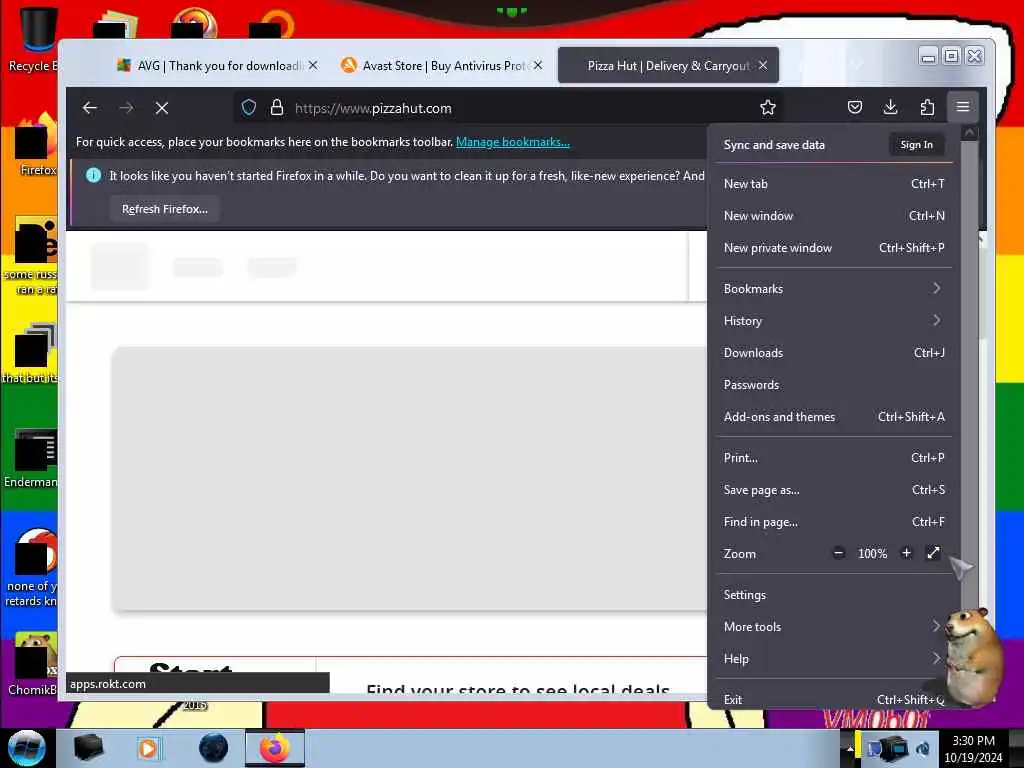Open the tracking protection shield icon
This screenshot has height=768, width=1024.
coord(249,108)
